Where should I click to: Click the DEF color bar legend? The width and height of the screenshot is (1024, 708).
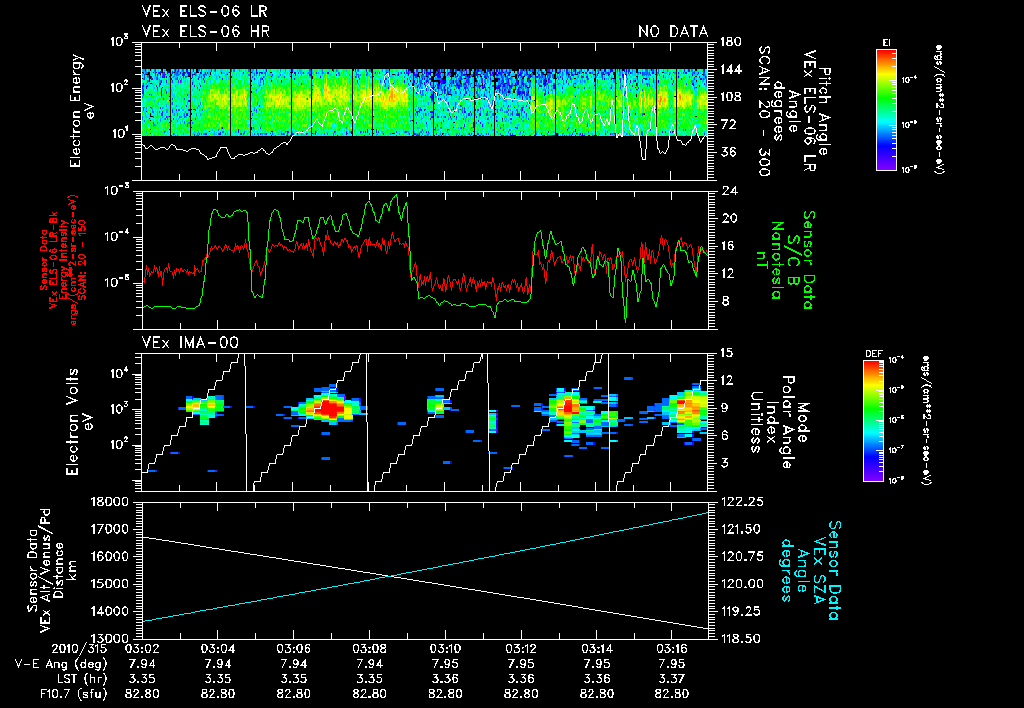click(x=873, y=420)
